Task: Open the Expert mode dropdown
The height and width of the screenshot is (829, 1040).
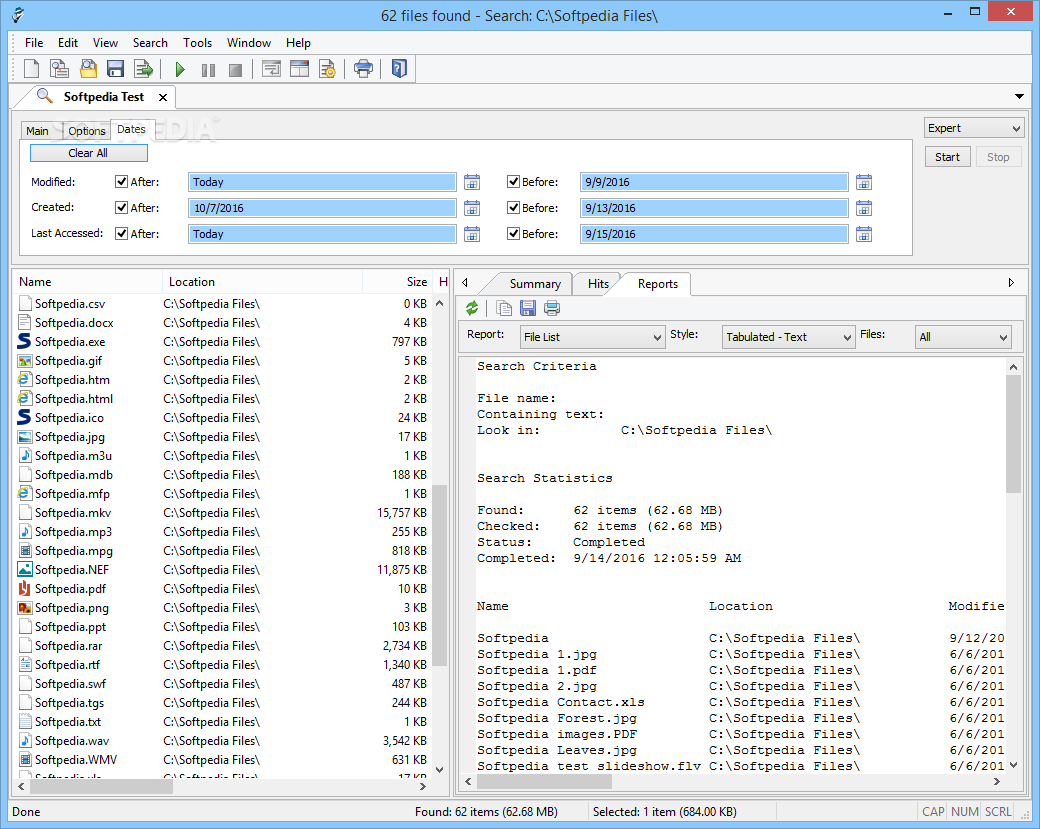Action: click(x=974, y=128)
